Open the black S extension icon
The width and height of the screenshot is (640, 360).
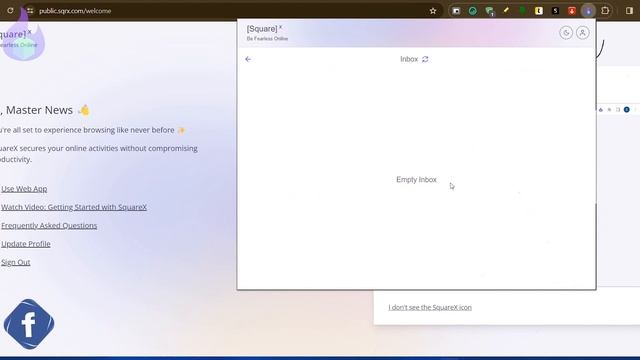[x=556, y=11]
